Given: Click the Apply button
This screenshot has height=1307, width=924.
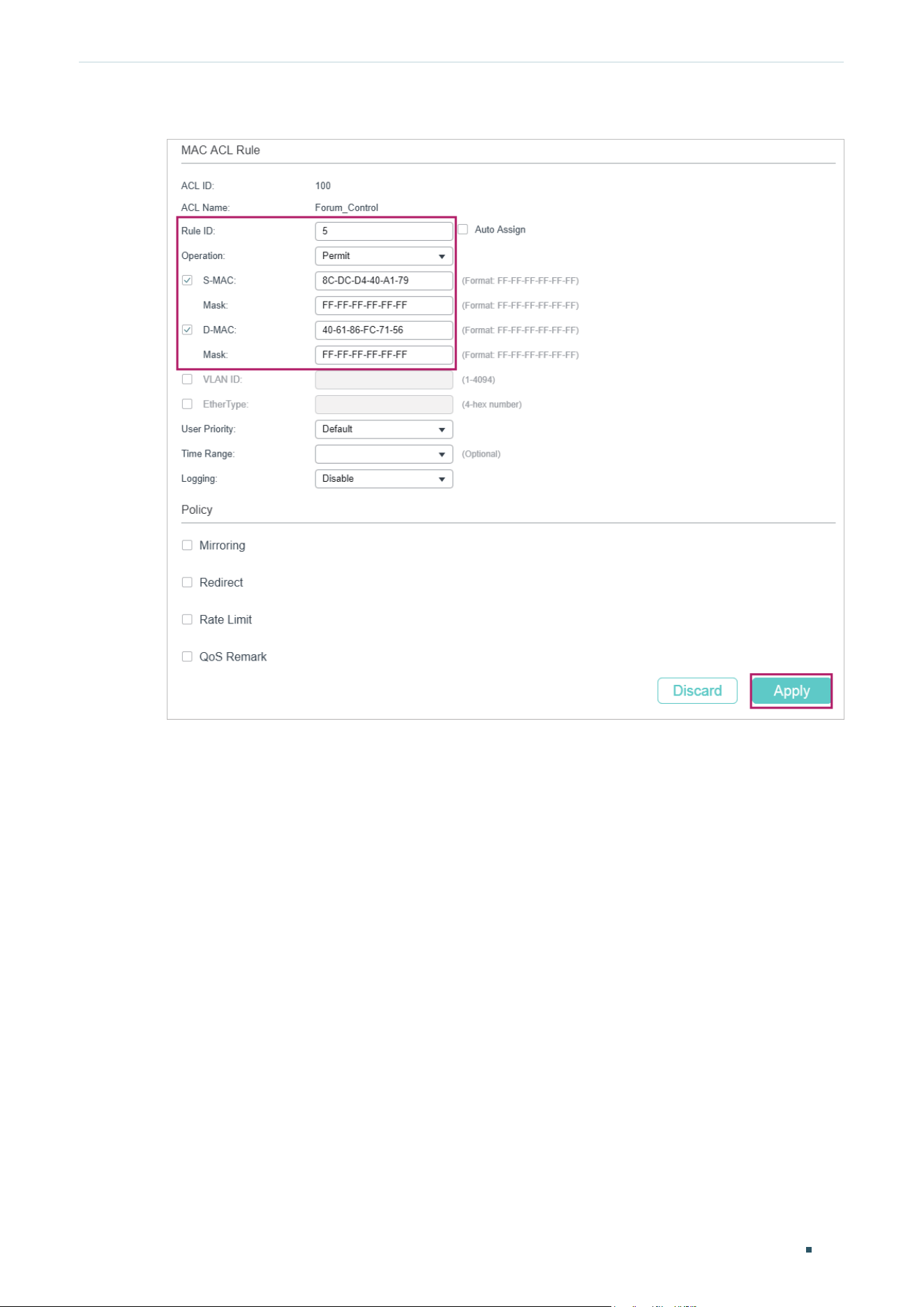Looking at the screenshot, I should pyautogui.click(x=791, y=691).
